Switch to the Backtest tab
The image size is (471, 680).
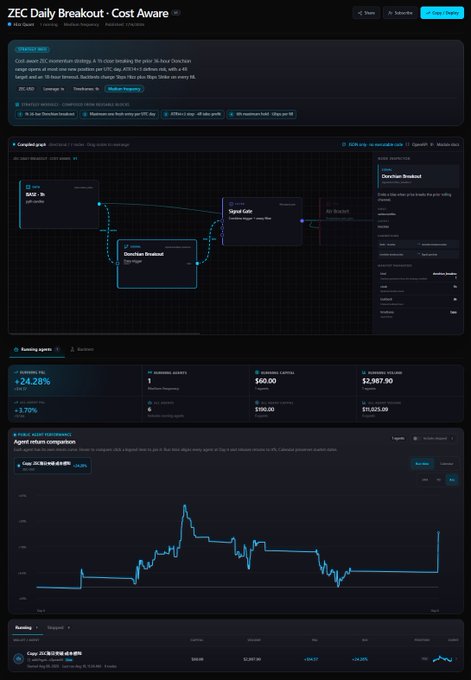point(82,350)
